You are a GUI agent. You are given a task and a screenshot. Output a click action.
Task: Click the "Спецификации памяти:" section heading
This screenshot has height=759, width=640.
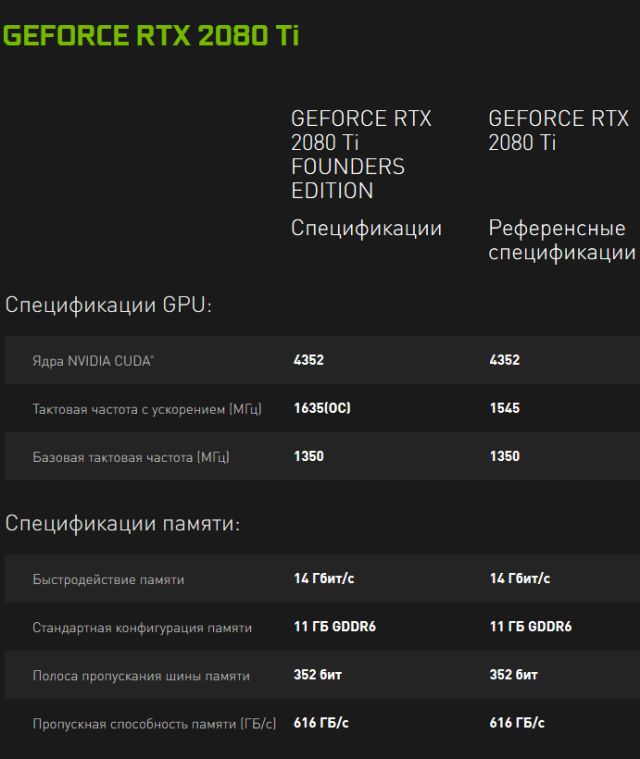[123, 523]
